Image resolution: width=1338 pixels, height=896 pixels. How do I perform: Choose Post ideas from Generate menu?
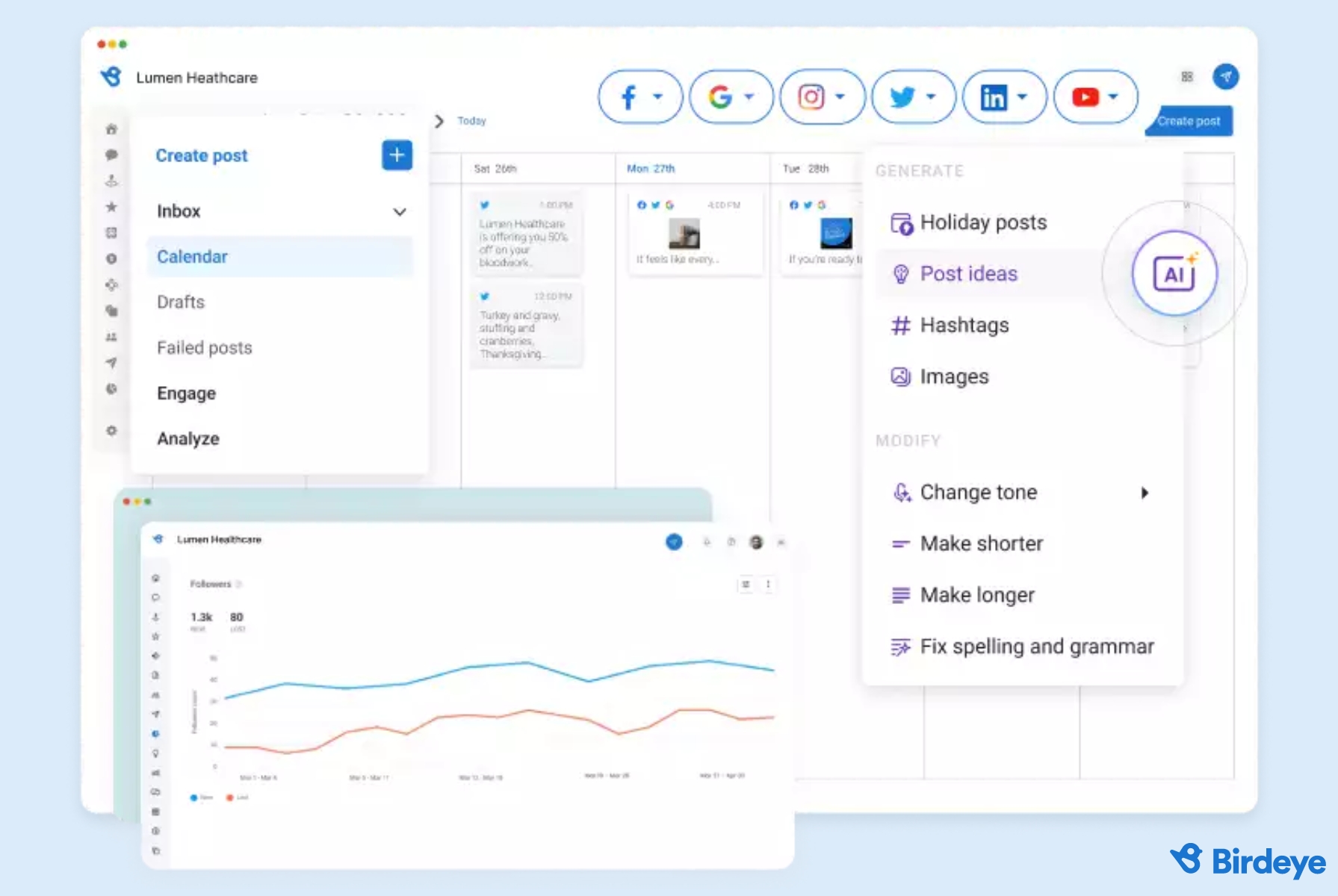pos(968,274)
